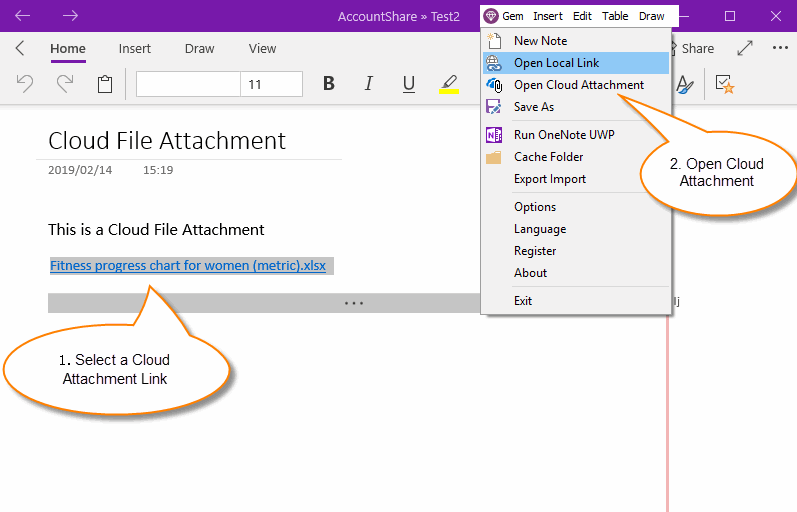Screen dimensions: 797x512
Task: Apply underline formatting
Action: 408,85
